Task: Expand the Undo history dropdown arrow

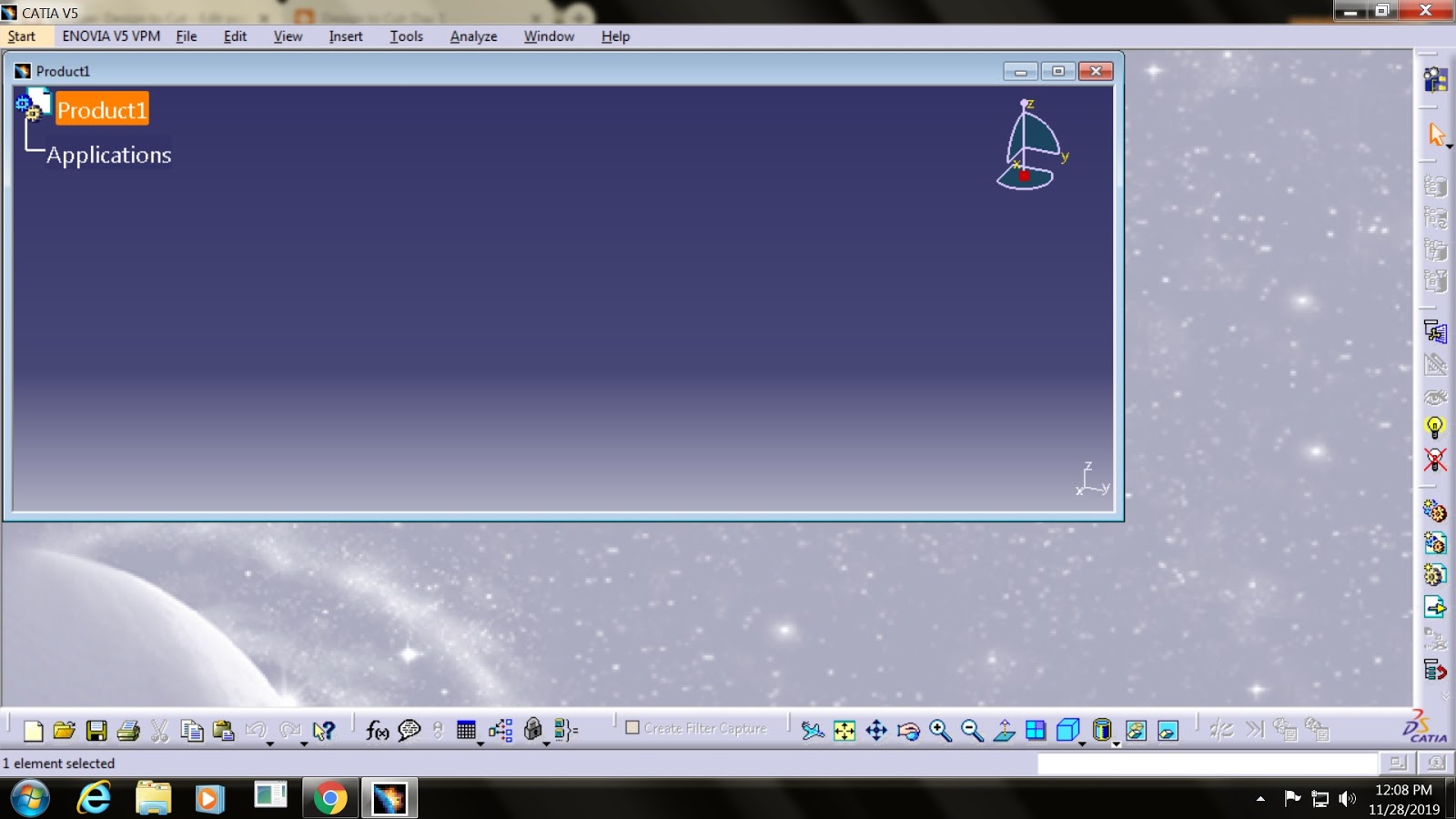Action: [270, 743]
